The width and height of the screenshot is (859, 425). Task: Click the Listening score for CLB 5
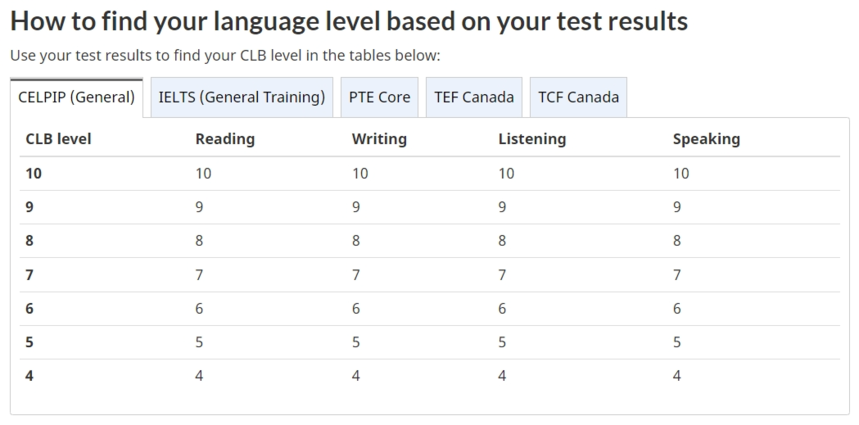(502, 343)
